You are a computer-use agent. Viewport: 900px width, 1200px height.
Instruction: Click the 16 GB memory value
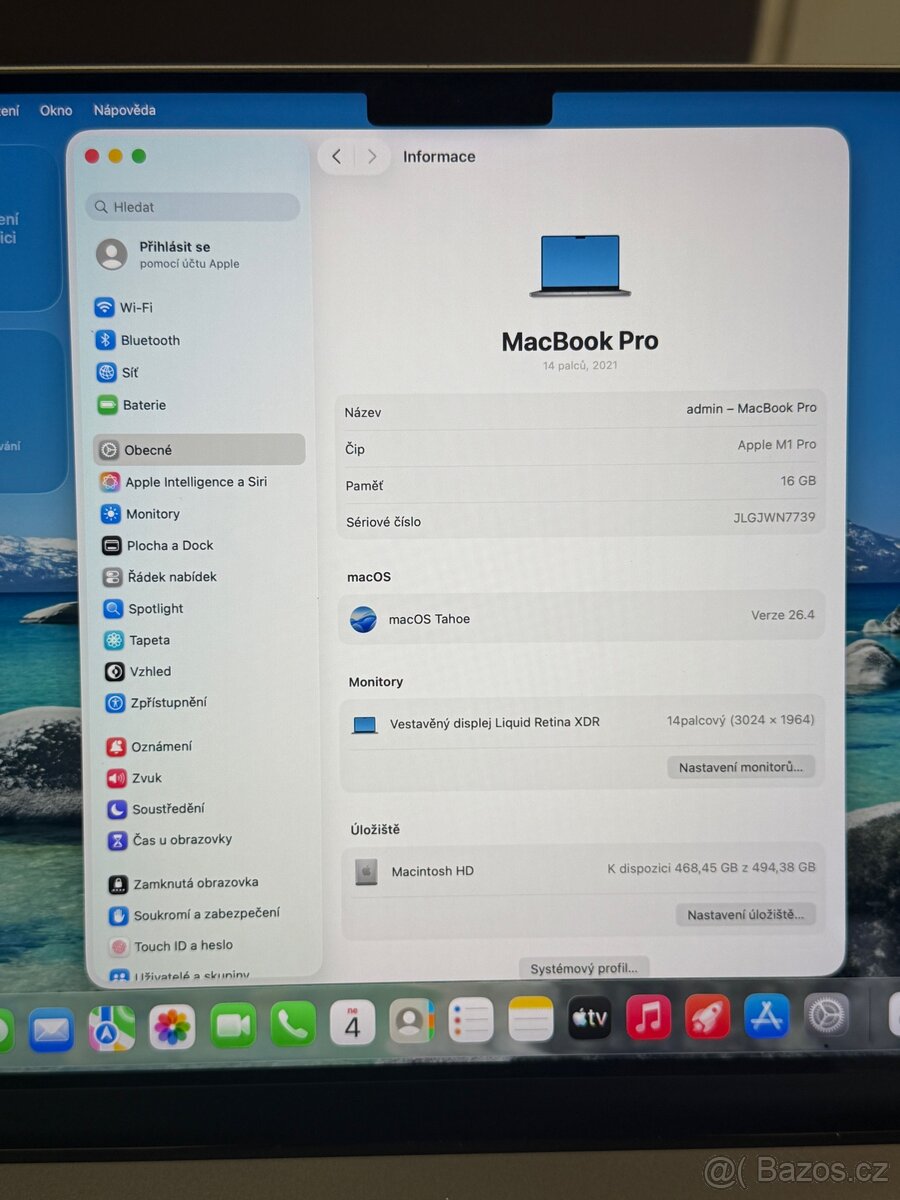[799, 481]
